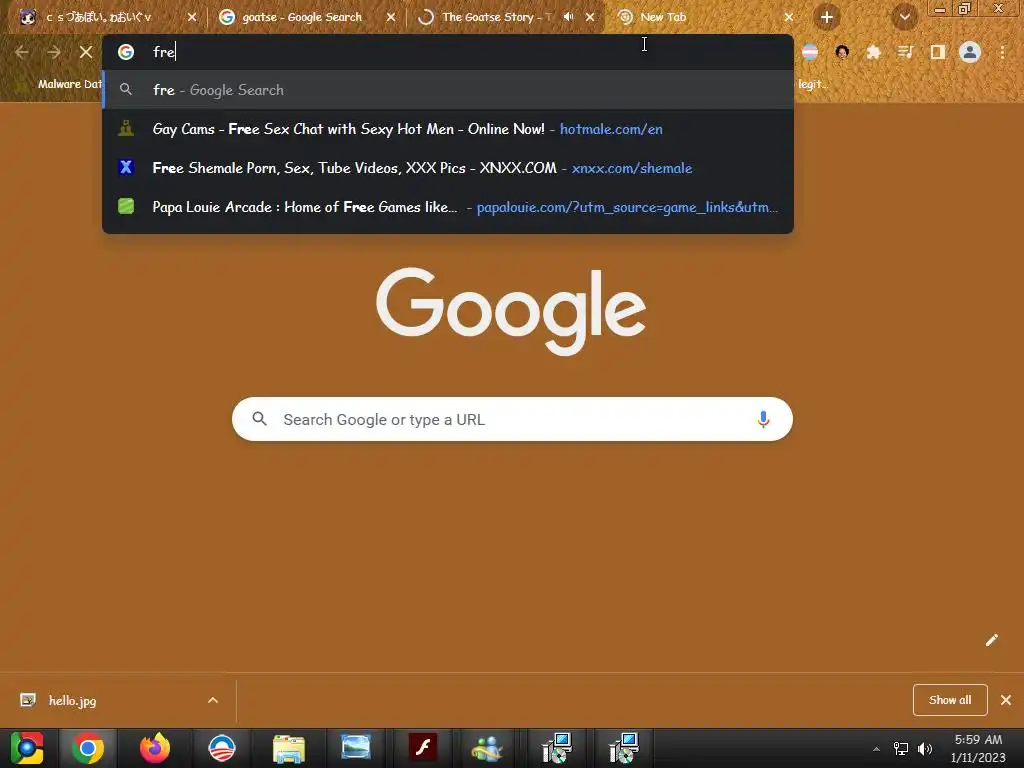The height and width of the screenshot is (768, 1024).
Task: Focus the 'Search Google or type a URL' box
Action: pos(512,419)
